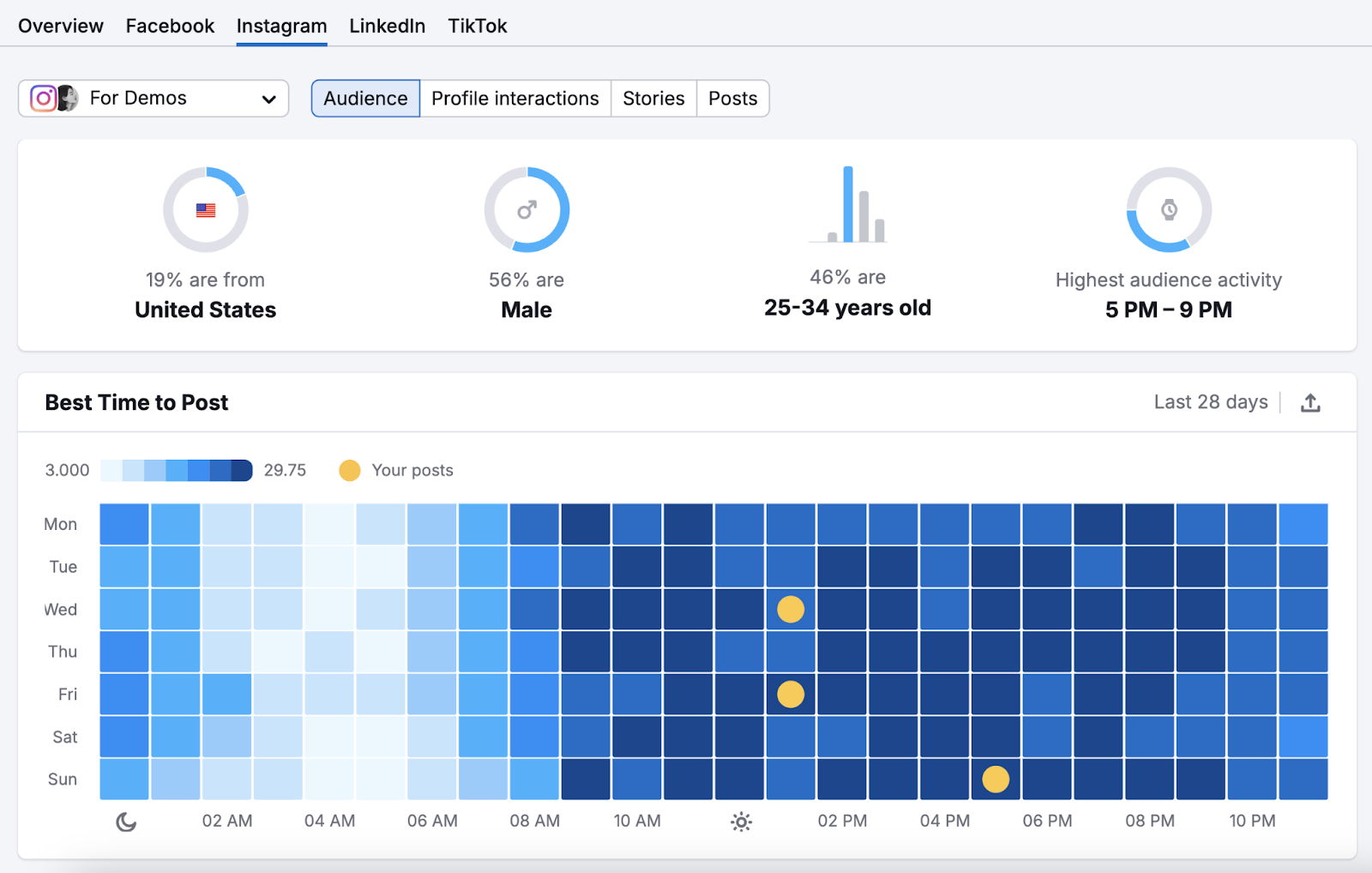The height and width of the screenshot is (873, 1372).
Task: Select the Audience segment button
Action: pyautogui.click(x=365, y=99)
